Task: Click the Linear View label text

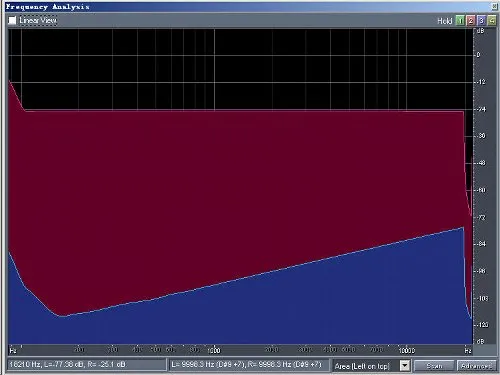Action: click(x=38, y=20)
